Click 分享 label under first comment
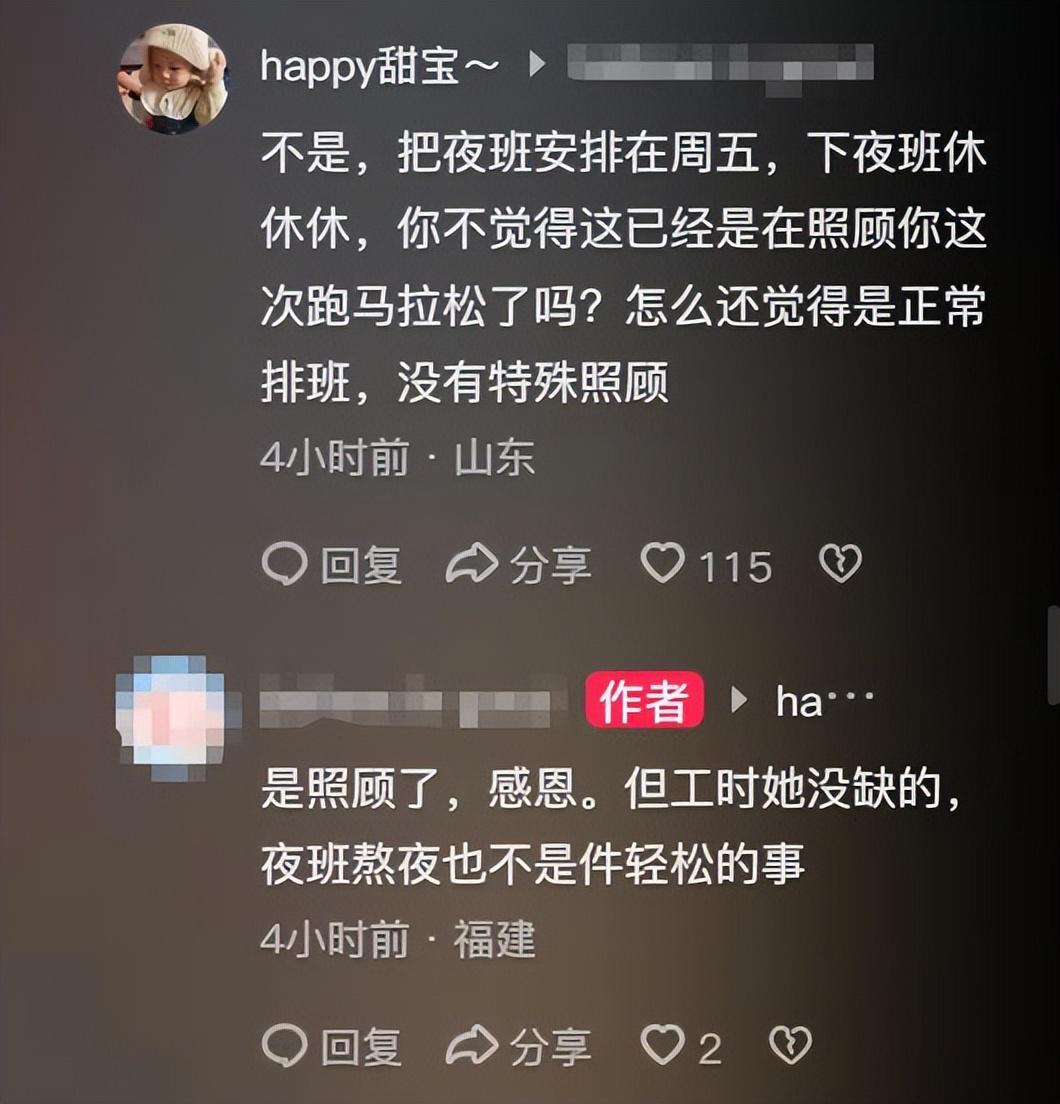Viewport: 1060px width, 1104px height. point(550,565)
